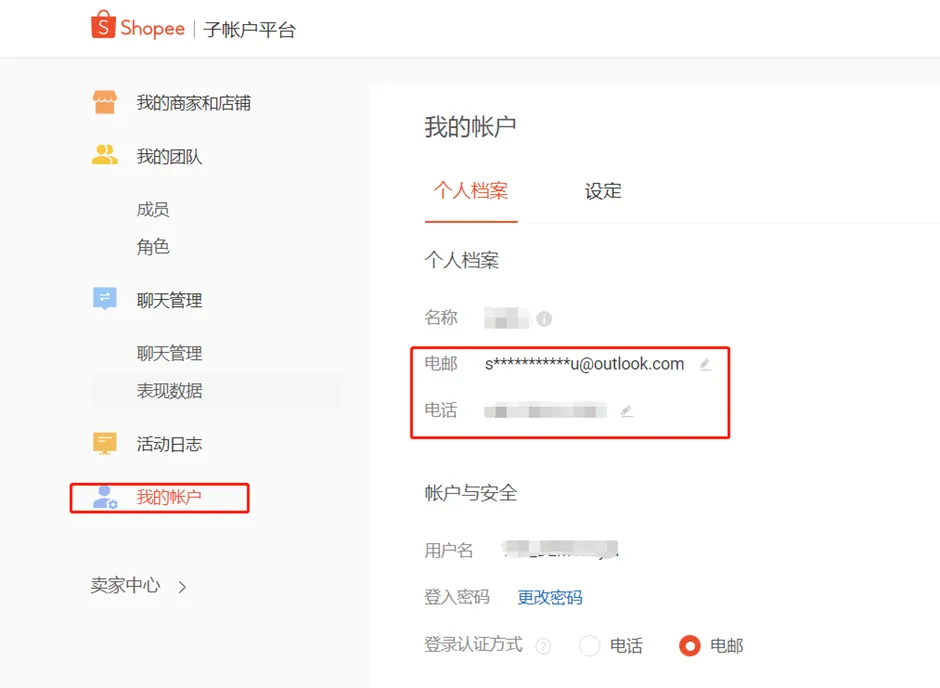
Task: Click the pencil icon to edit 电邮
Action: click(705, 364)
